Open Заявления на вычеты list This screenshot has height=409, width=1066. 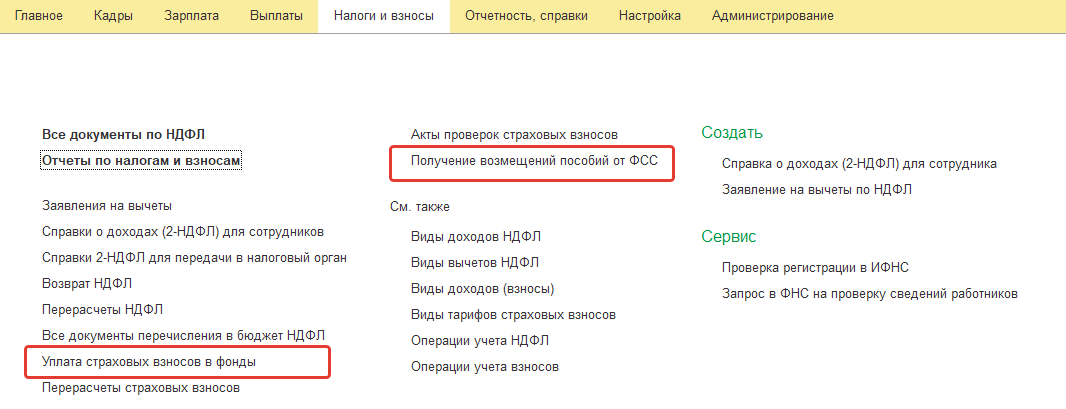pyautogui.click(x=107, y=206)
